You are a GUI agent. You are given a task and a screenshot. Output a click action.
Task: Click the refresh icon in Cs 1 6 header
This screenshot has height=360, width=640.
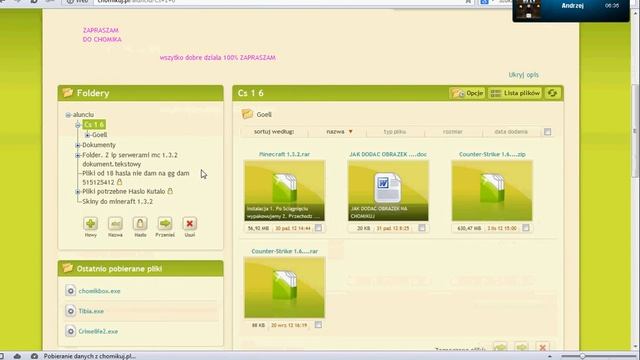pyautogui.click(x=552, y=93)
